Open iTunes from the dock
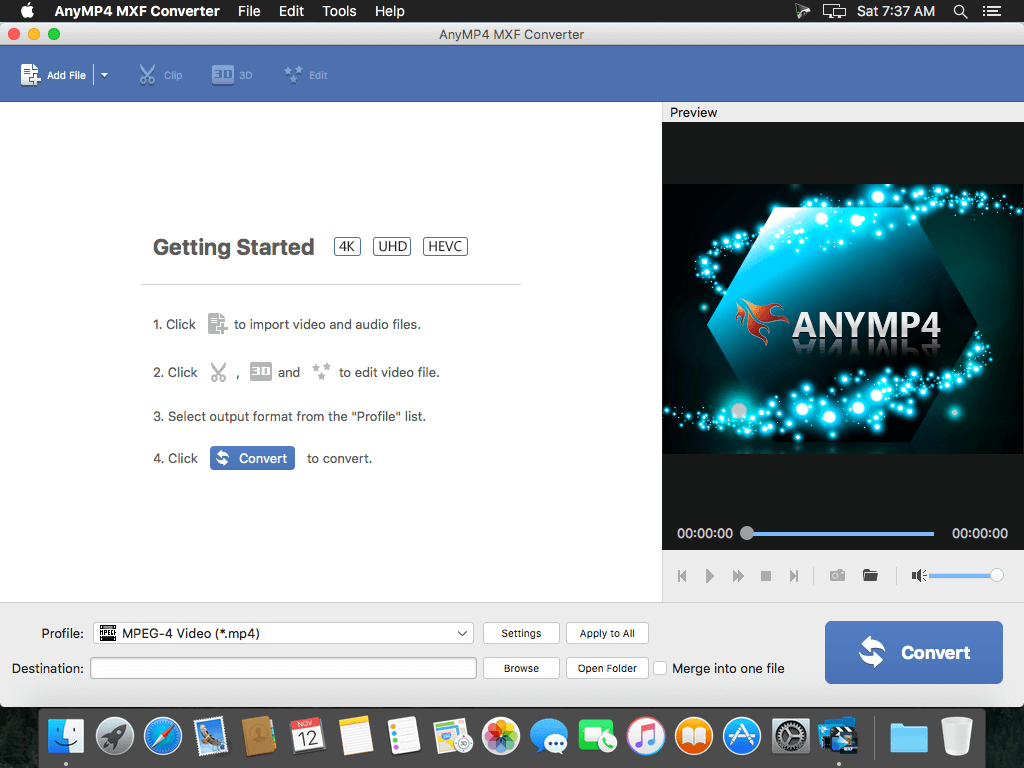1024x768 pixels. [645, 737]
